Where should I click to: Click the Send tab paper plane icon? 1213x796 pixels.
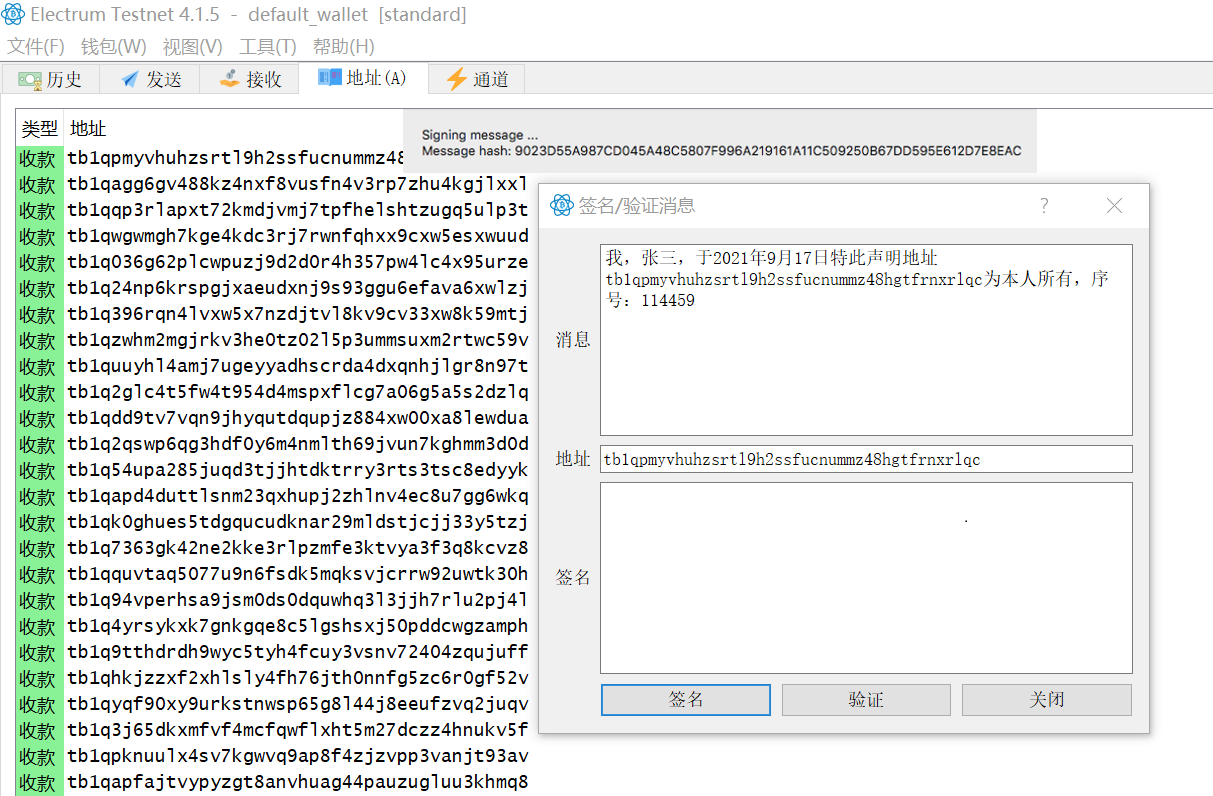pyautogui.click(x=130, y=80)
